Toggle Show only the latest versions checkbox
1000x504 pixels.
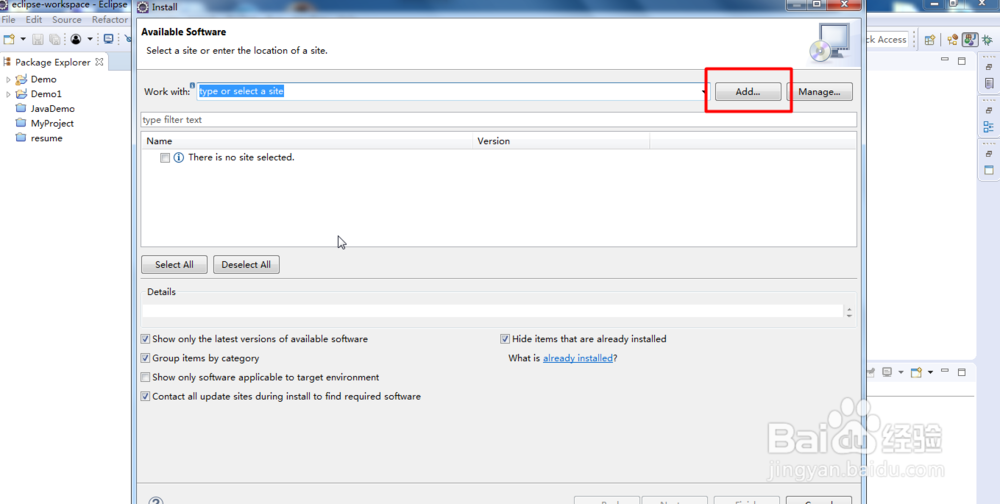coord(145,339)
